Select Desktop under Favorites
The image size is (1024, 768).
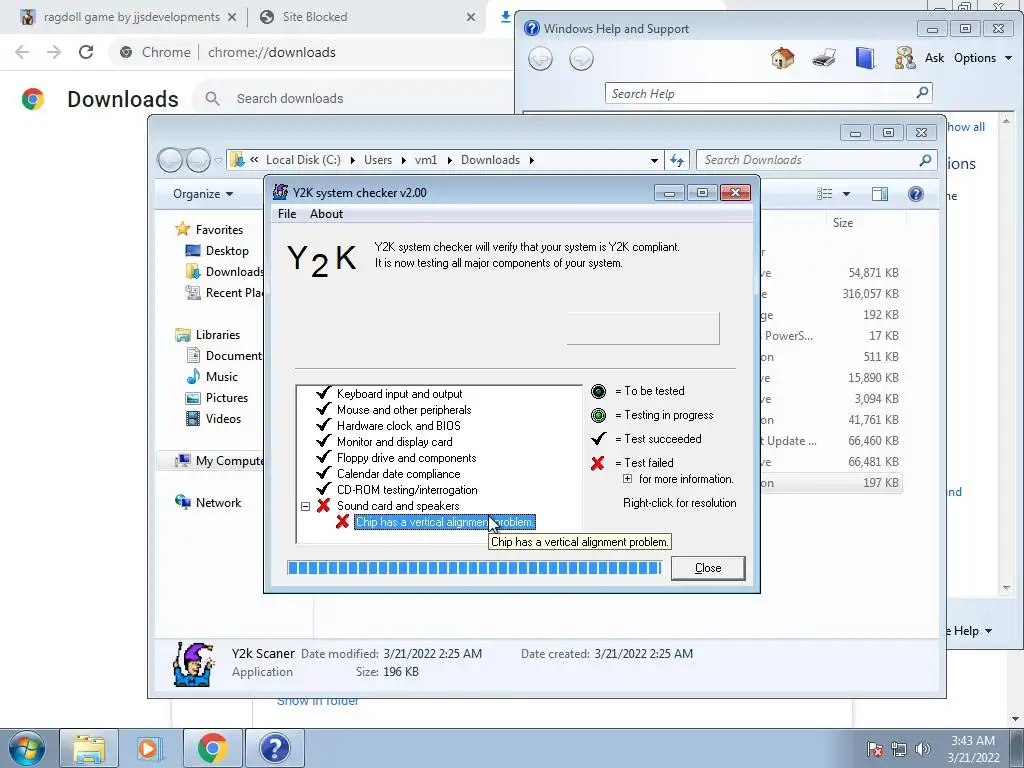point(217,251)
